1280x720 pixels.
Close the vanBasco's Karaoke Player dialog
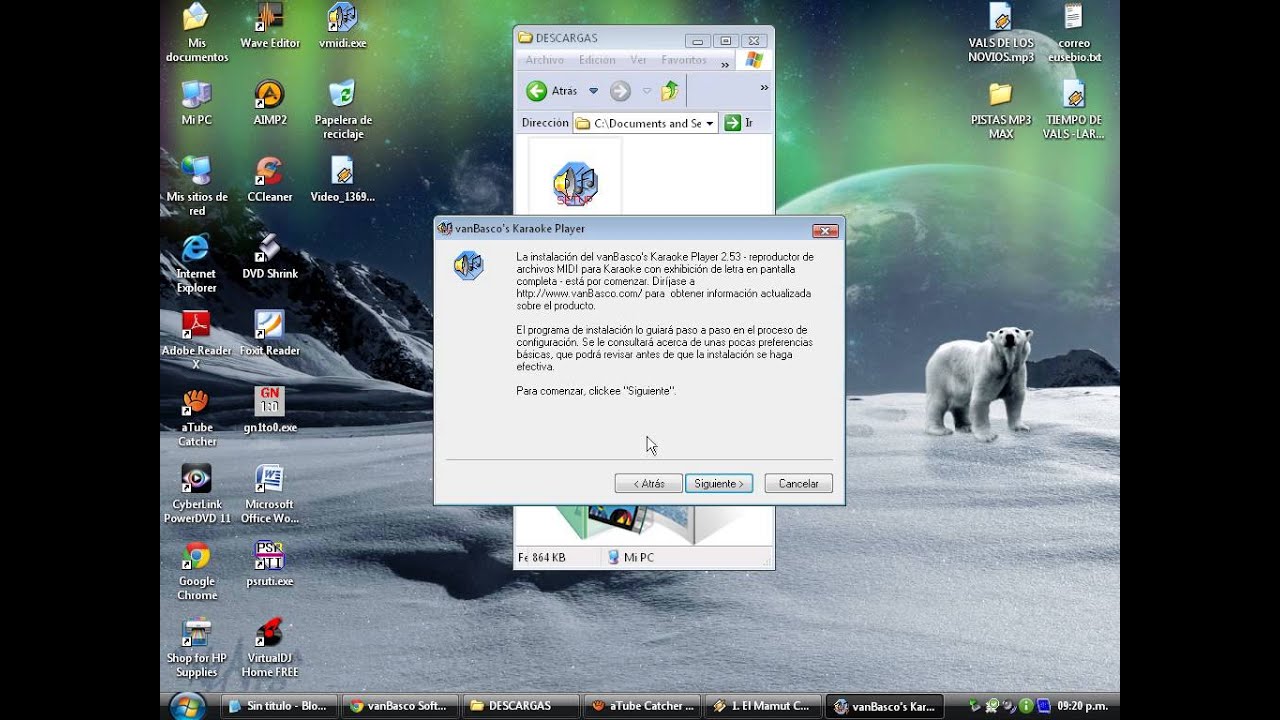click(x=825, y=230)
